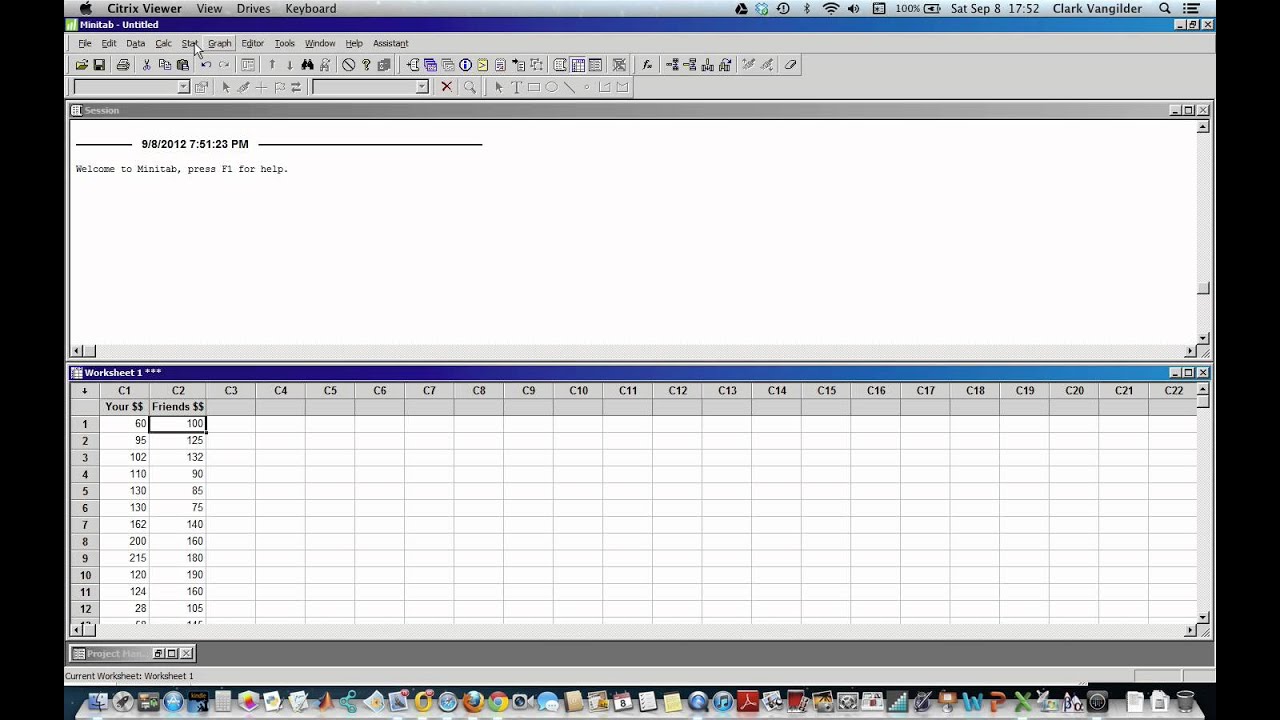Select cell containing 'Friends $$'

click(178, 407)
